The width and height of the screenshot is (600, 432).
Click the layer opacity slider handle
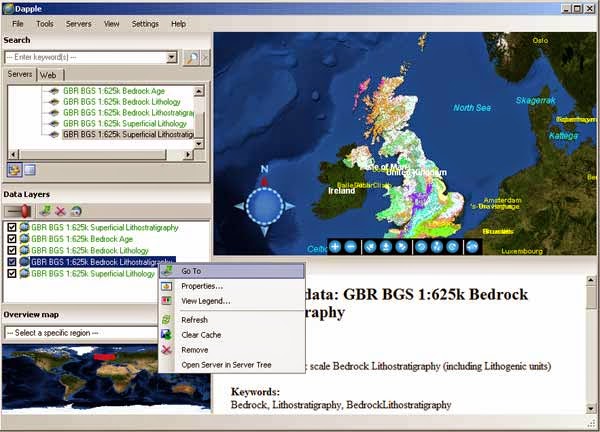(25, 211)
